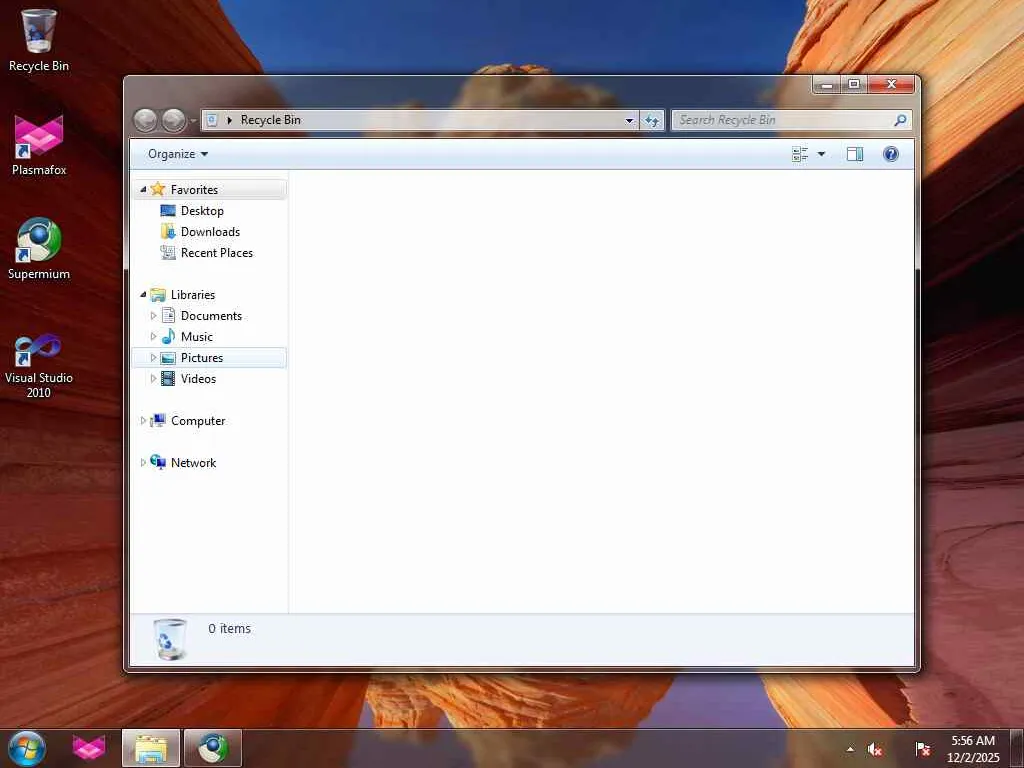Close the Recycle Bin window
Viewport: 1024px width, 768px height.
[x=891, y=84]
